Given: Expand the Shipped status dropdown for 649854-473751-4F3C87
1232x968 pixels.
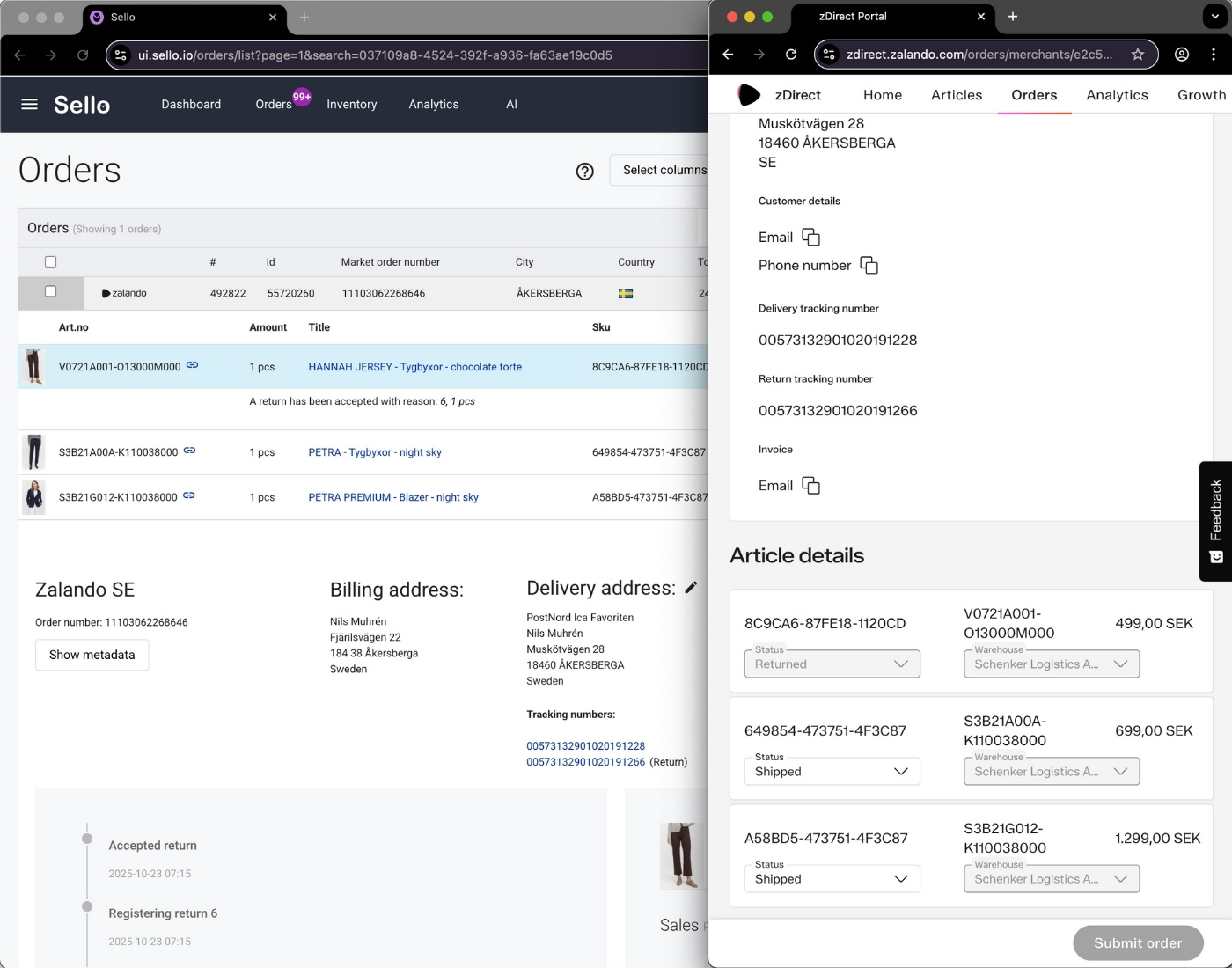Looking at the screenshot, I should 901,771.
